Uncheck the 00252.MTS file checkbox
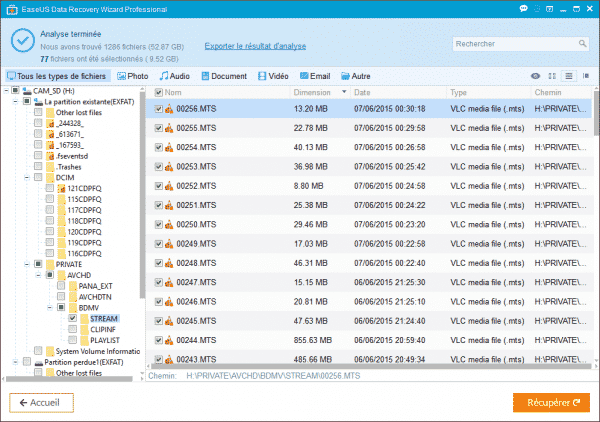 click(158, 186)
